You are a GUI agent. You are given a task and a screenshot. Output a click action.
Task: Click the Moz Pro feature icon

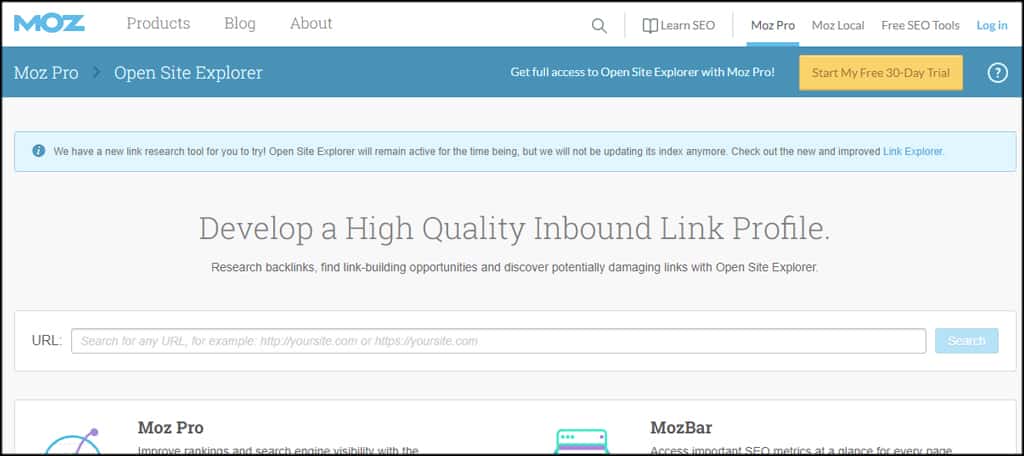72,441
